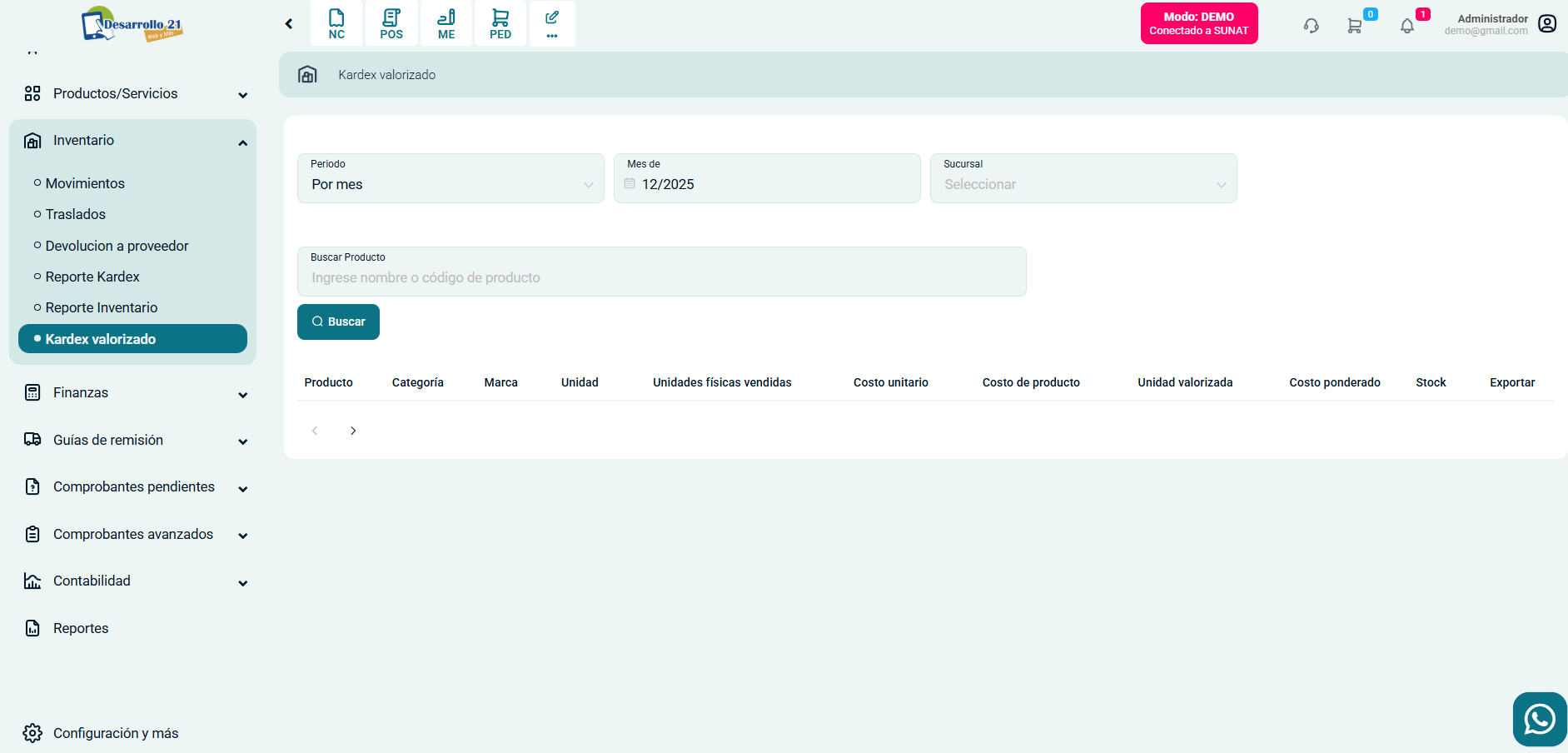Open the PED orders cart shortcut
This screenshot has width=1568, height=753.
point(500,23)
